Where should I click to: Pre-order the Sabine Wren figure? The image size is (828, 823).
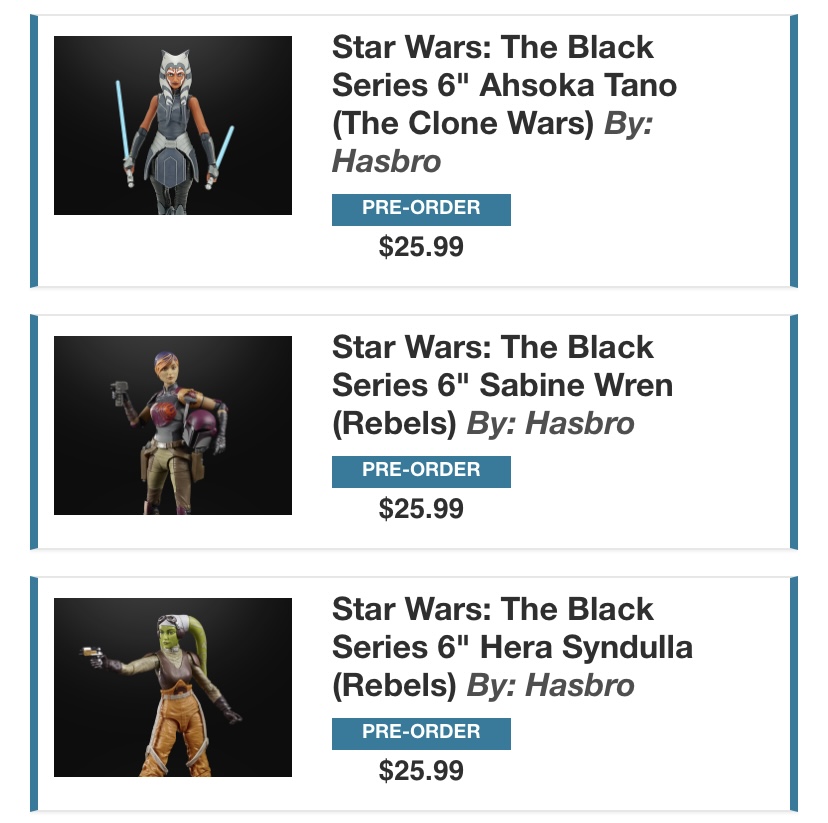point(421,471)
